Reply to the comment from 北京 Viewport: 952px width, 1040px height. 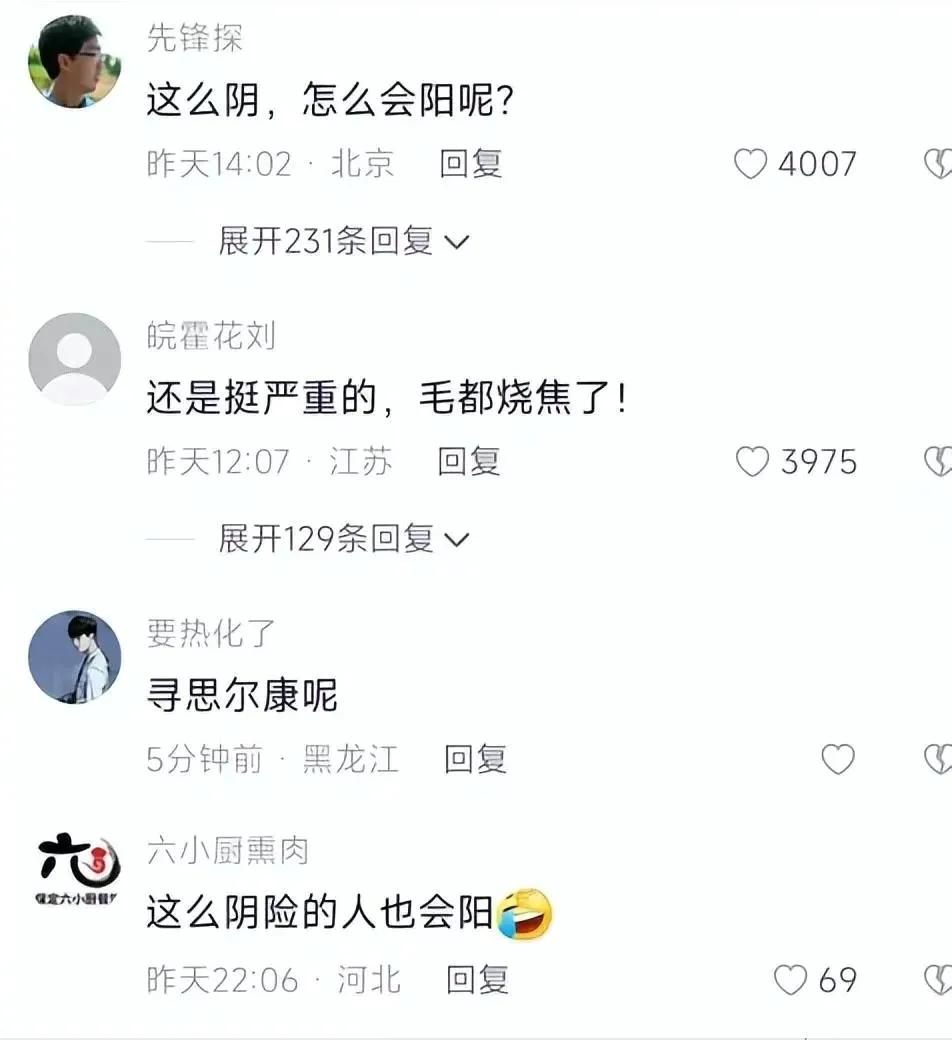pyautogui.click(x=470, y=164)
